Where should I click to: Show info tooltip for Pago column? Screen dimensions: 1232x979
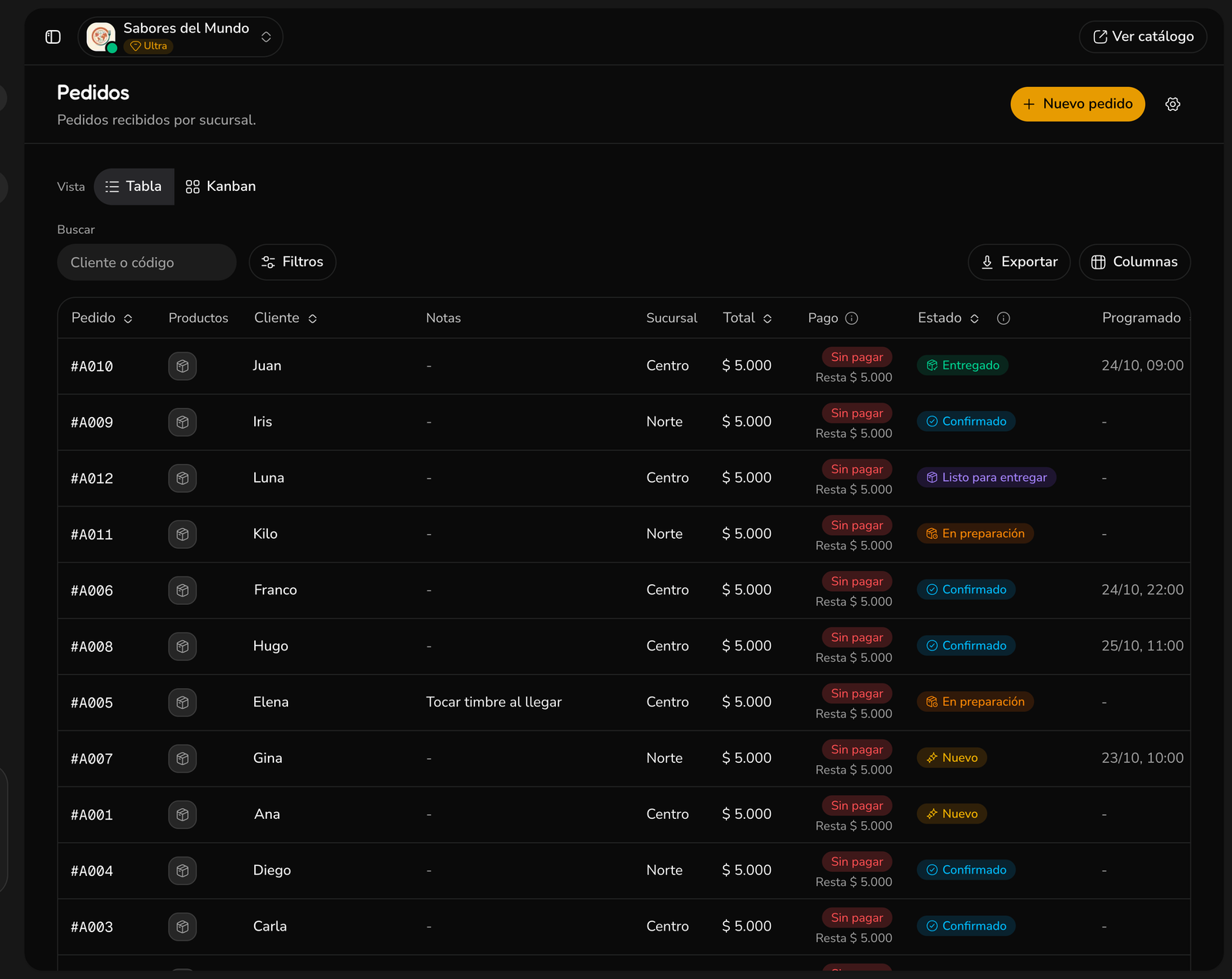pos(852,319)
